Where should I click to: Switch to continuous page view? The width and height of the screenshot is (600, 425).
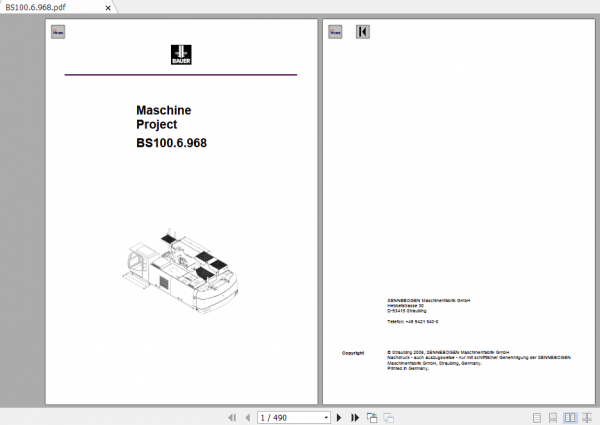pos(553,418)
